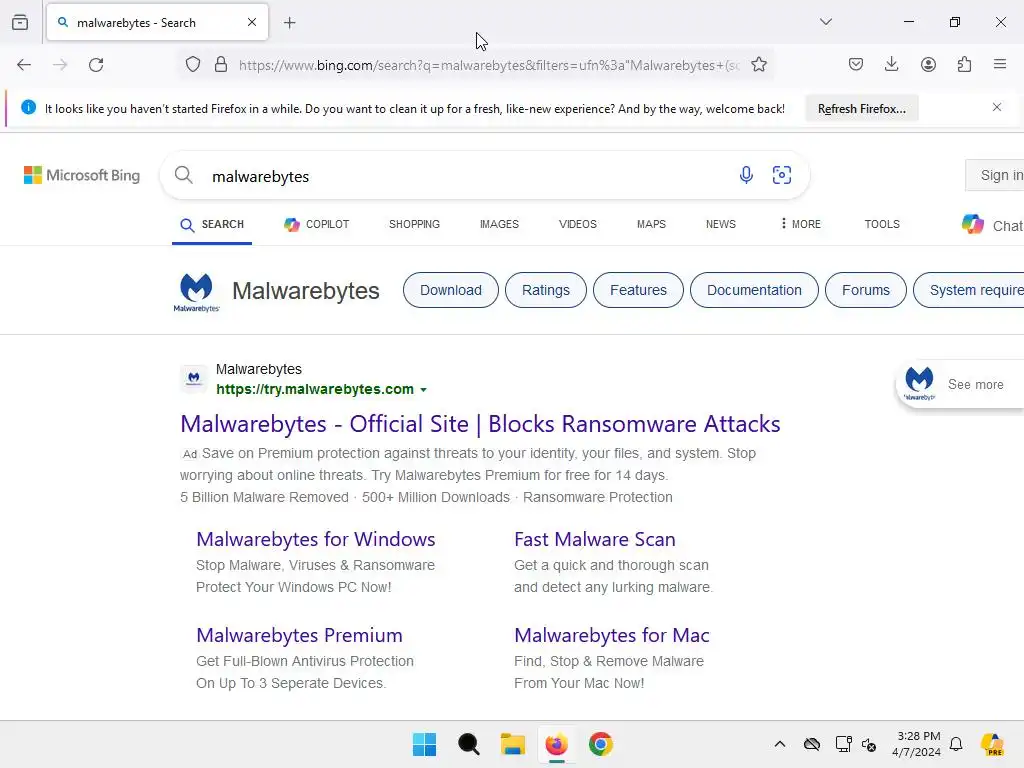Expand the MORE menu

point(801,224)
